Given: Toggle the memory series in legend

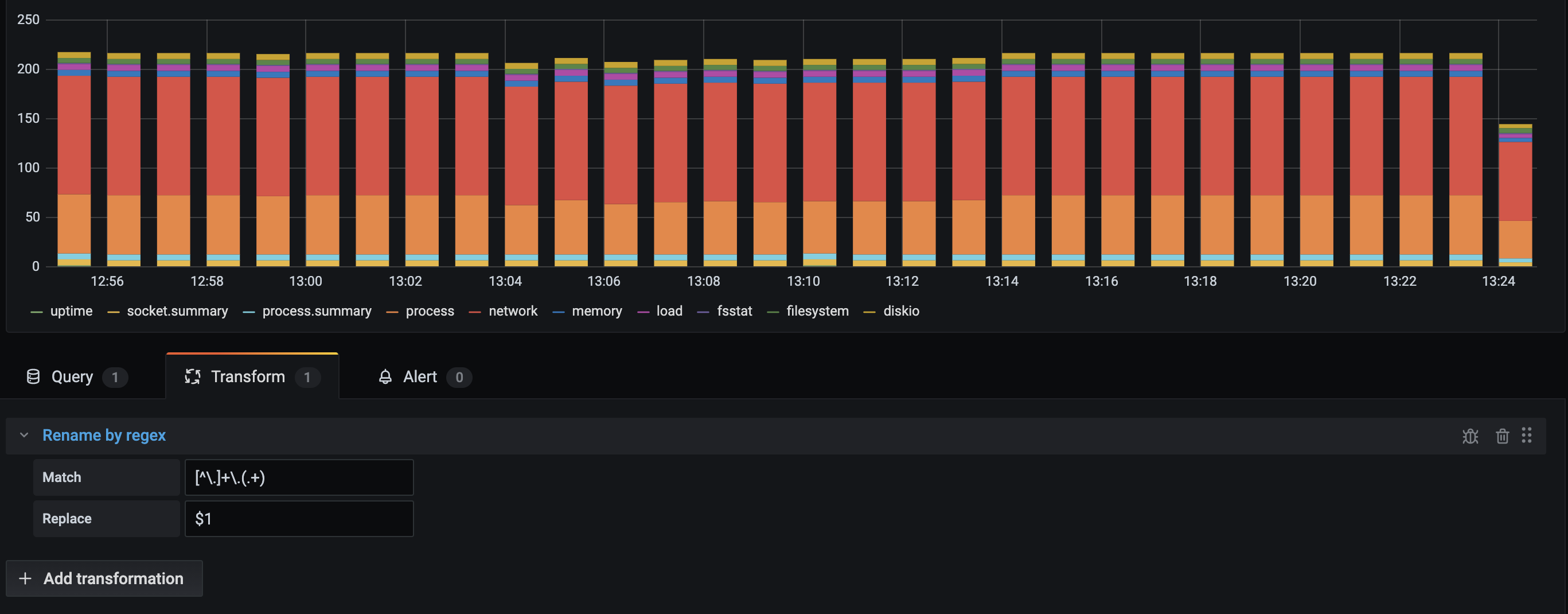Looking at the screenshot, I should [596, 311].
